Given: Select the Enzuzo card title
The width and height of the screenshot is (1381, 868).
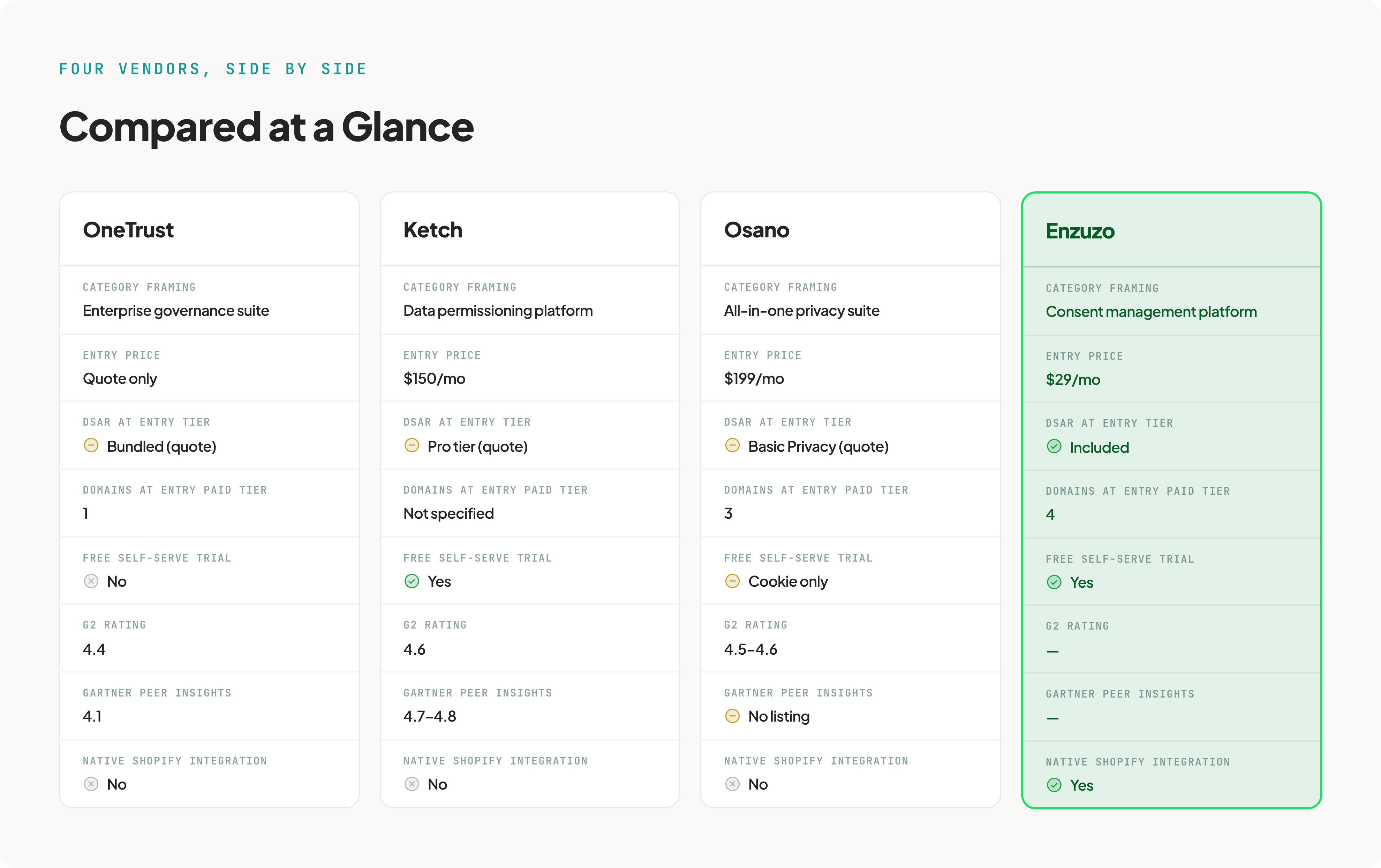Looking at the screenshot, I should [1080, 231].
